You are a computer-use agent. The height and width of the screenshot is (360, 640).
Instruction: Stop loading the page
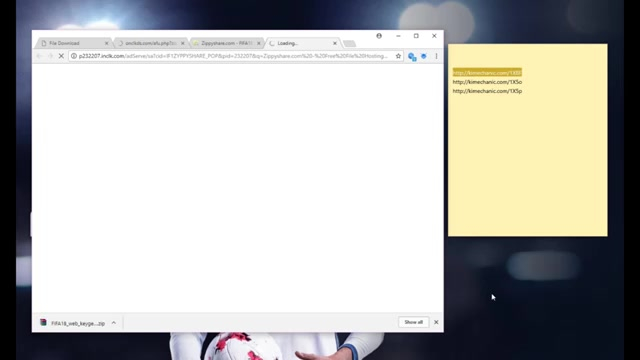61,56
